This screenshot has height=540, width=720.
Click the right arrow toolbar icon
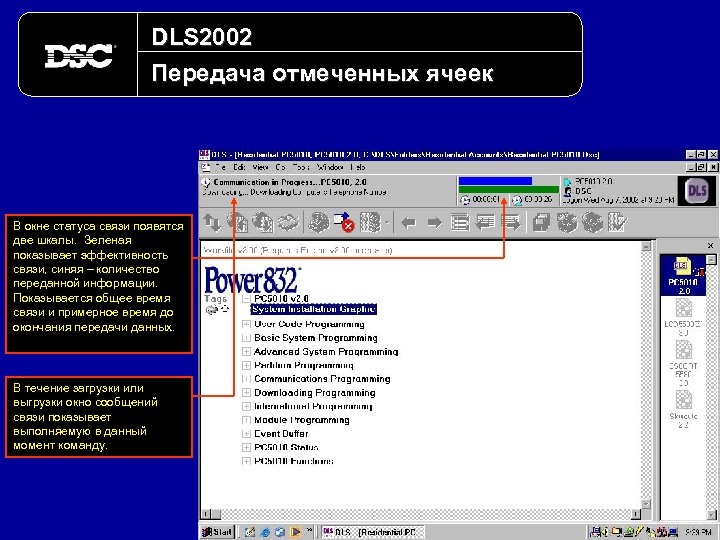pos(434,223)
